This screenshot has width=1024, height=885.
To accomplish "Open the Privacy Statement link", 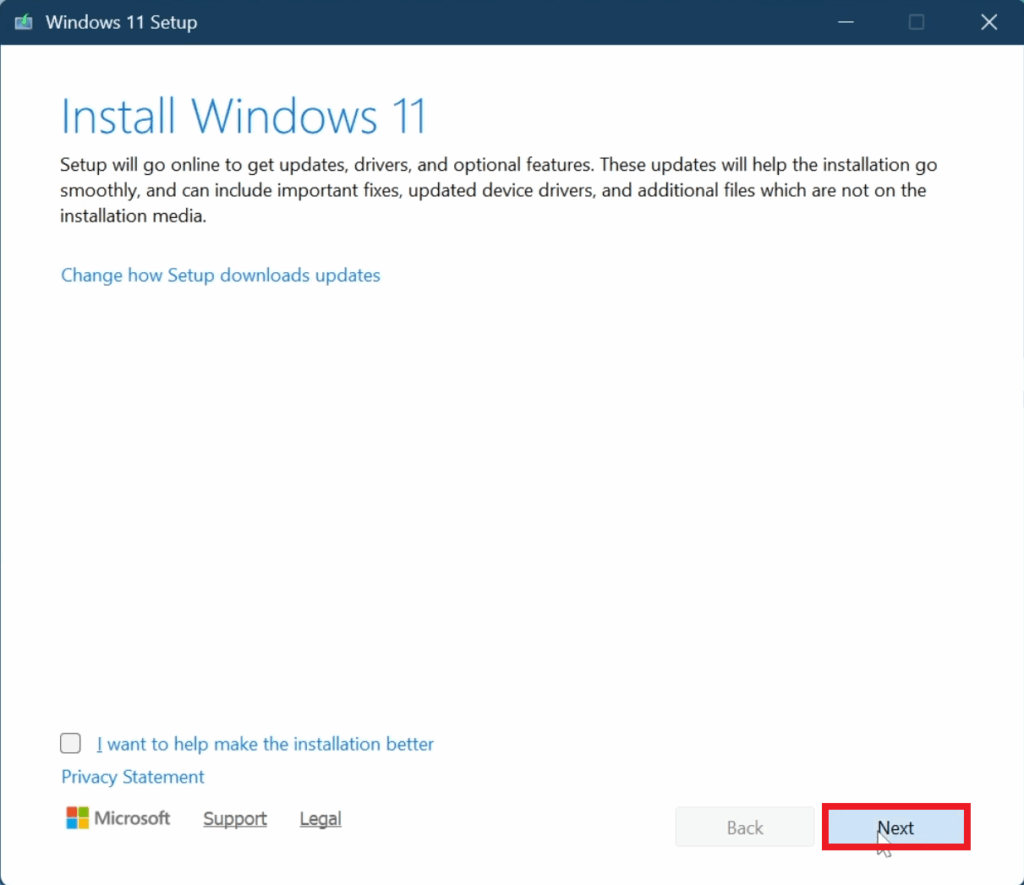I will (132, 777).
